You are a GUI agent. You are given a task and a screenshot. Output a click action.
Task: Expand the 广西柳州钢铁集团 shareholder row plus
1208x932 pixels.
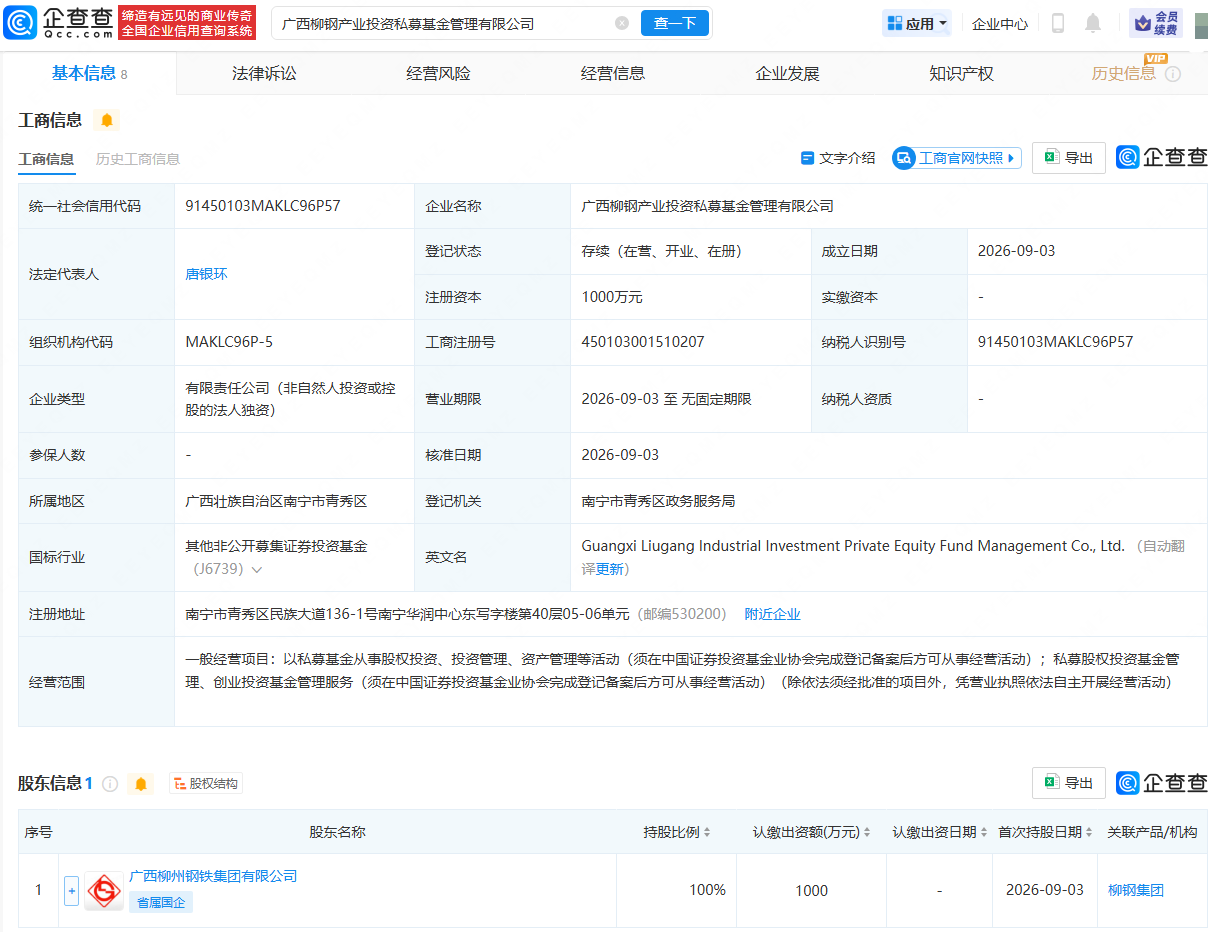point(71,890)
